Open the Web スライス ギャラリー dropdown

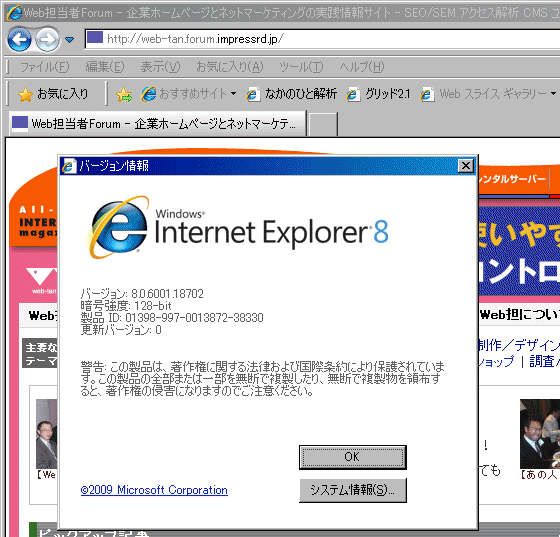pos(488,94)
